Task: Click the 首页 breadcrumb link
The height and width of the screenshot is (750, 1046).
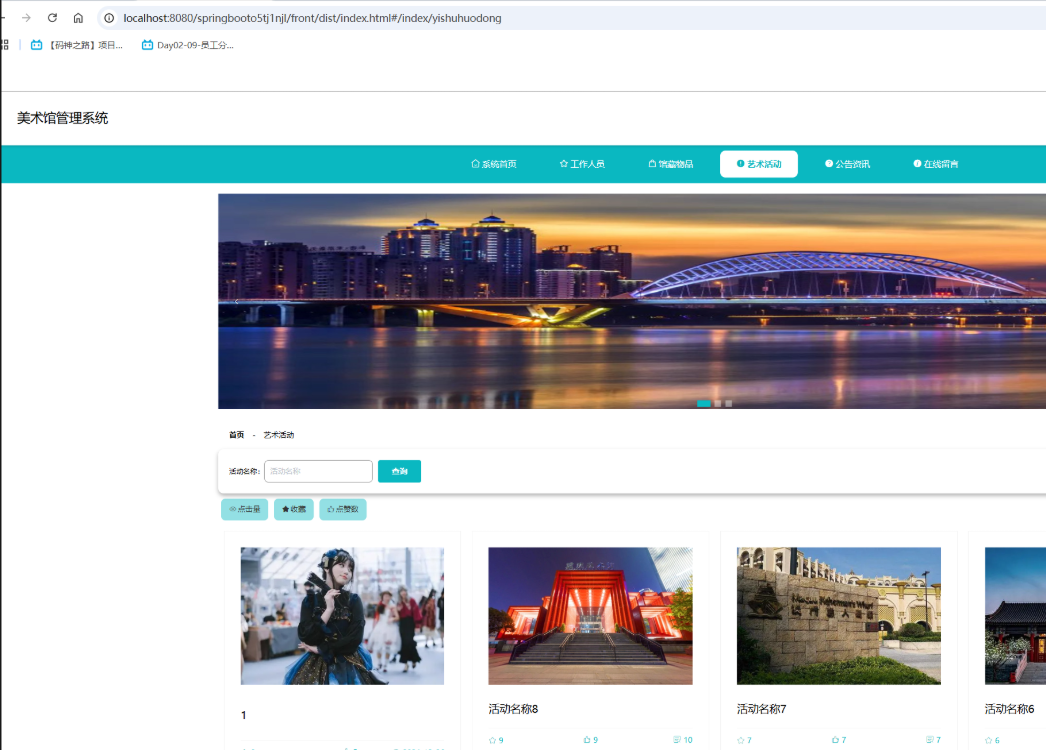Action: pos(236,435)
